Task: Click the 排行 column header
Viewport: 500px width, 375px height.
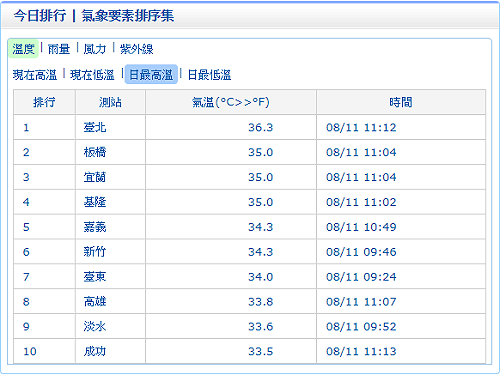Action: 44,102
